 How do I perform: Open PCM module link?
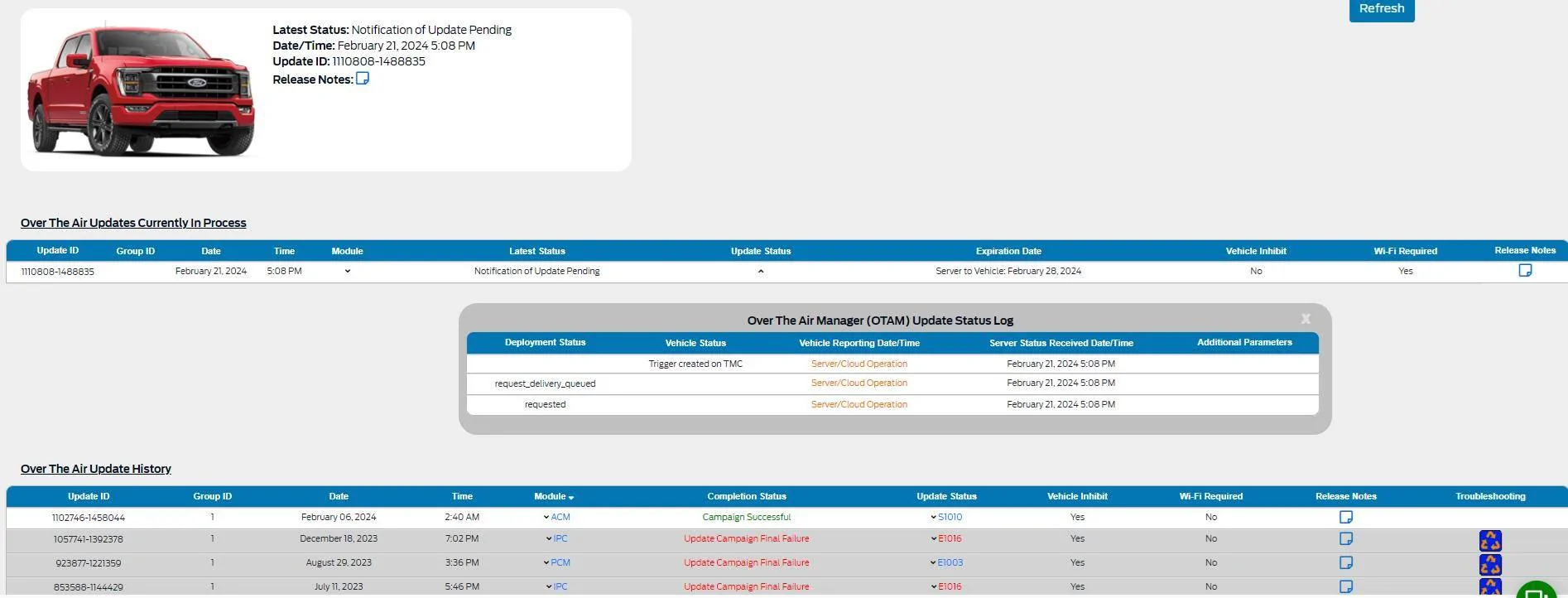click(x=560, y=562)
